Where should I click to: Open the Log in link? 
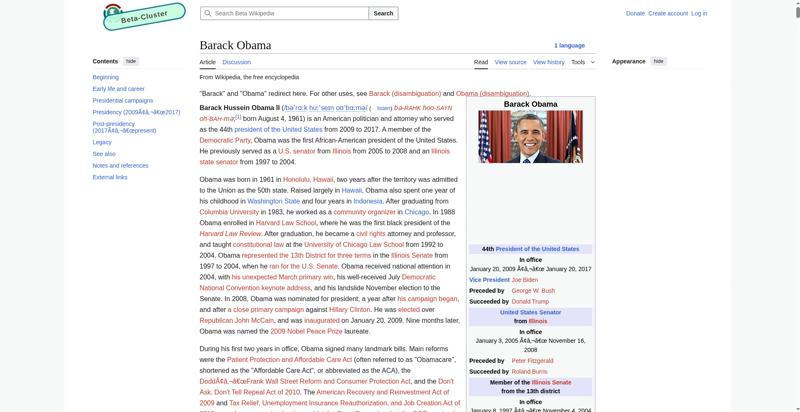pos(699,13)
